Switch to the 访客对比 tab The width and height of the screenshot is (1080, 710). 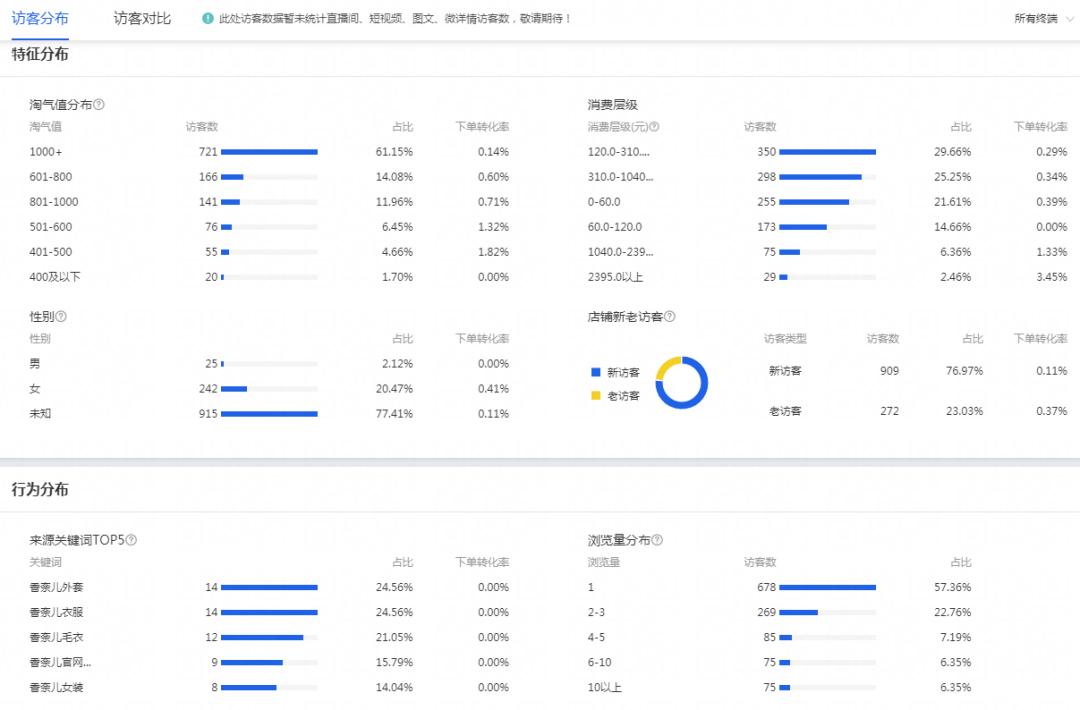pos(140,18)
